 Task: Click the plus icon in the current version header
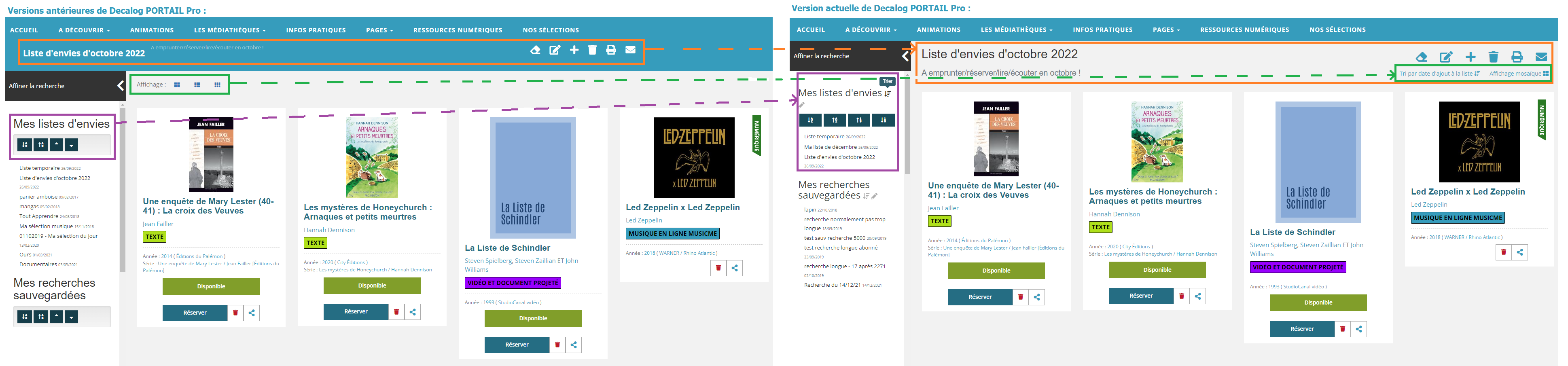tap(1470, 57)
